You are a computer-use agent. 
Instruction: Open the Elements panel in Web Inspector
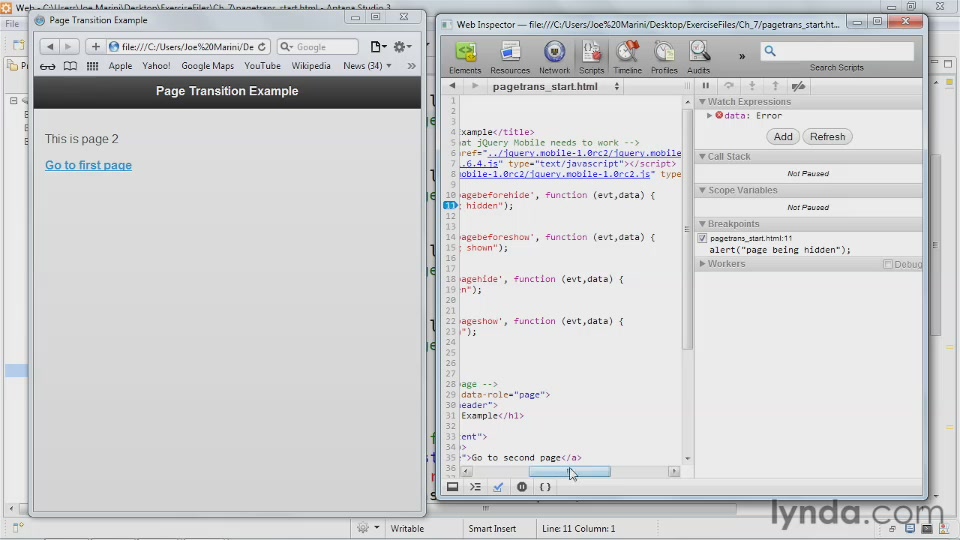pos(465,58)
